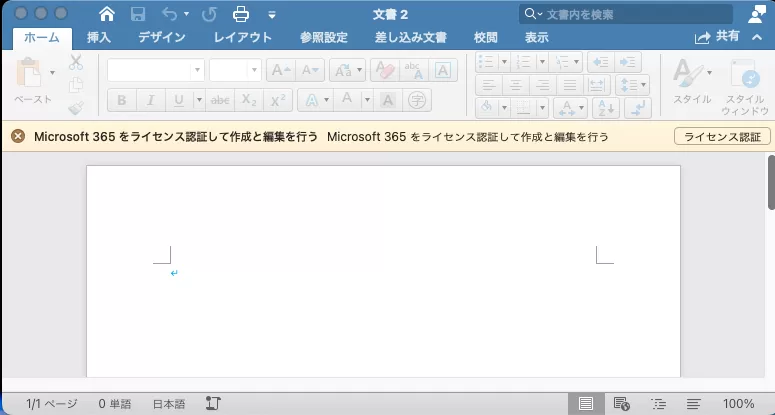This screenshot has height=415, width=775.
Task: Open the レイアウト ribbon tab
Action: pos(243,37)
